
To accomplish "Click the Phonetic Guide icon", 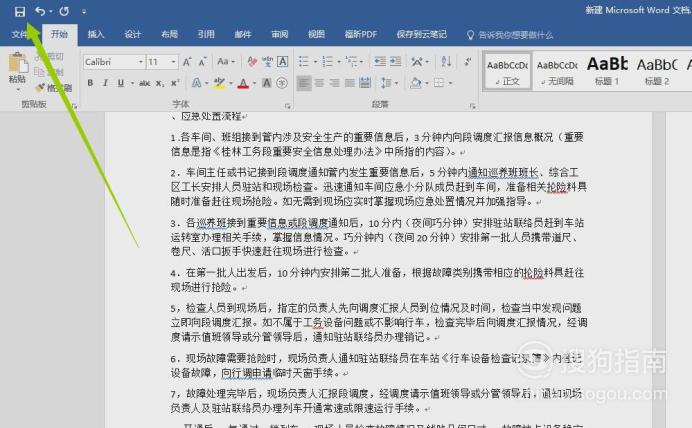I will (267, 62).
